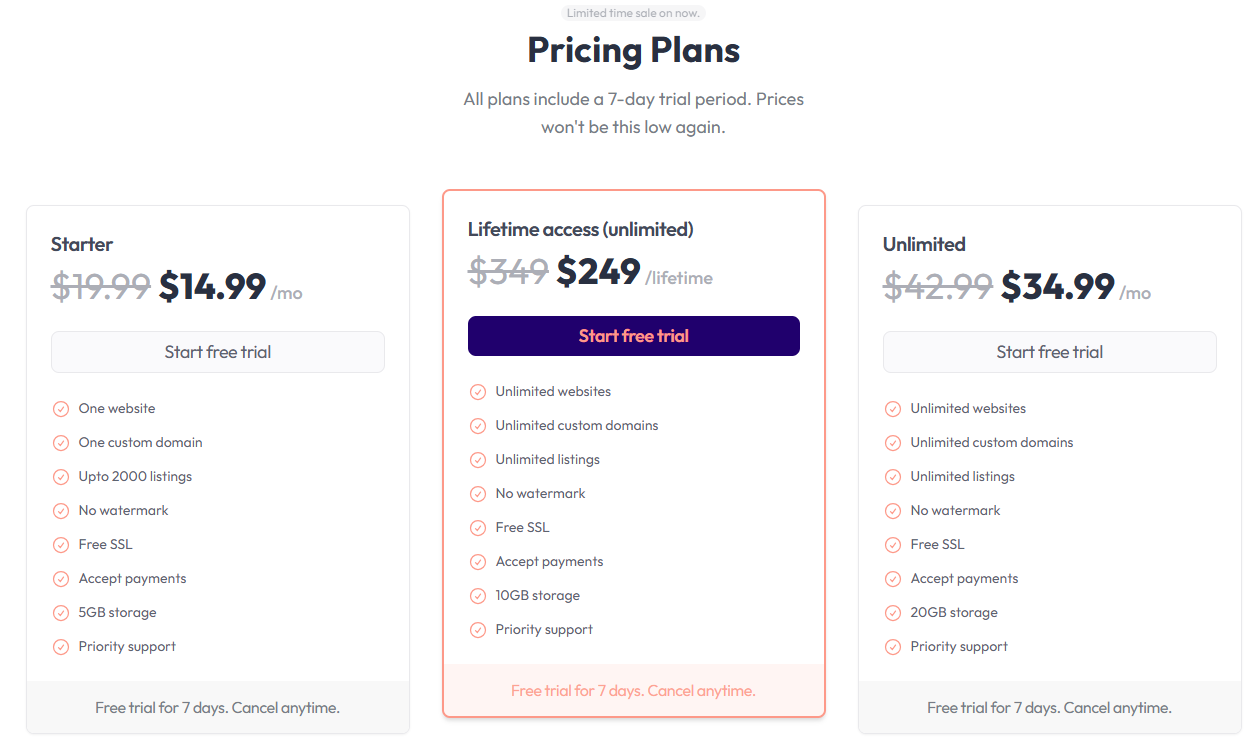Click the Lifetime access (unlimited) title
This screenshot has height=755, width=1259.
[580, 229]
